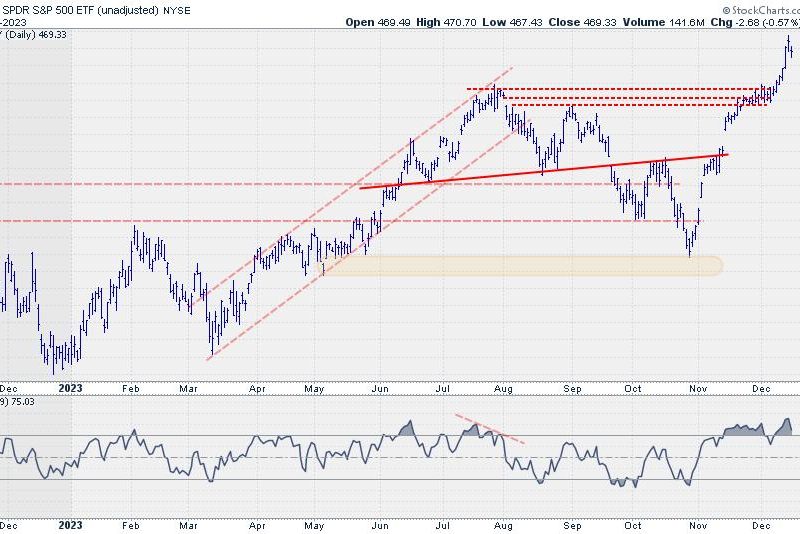Select the Open price value 469.49
Image resolution: width=800 pixels, height=534 pixels.
[x=393, y=22]
